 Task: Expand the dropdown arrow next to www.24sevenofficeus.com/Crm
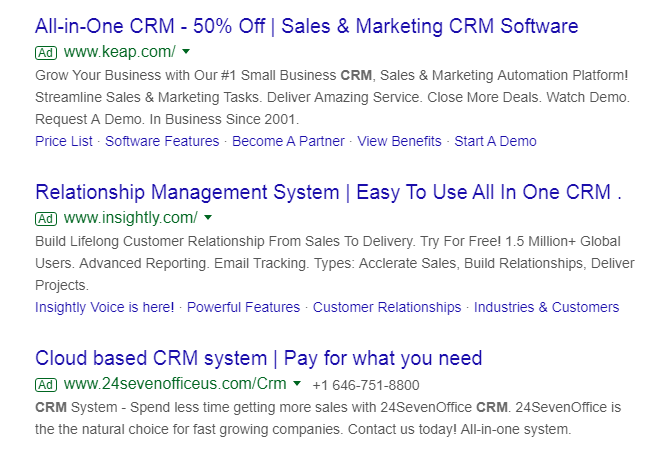click(297, 383)
